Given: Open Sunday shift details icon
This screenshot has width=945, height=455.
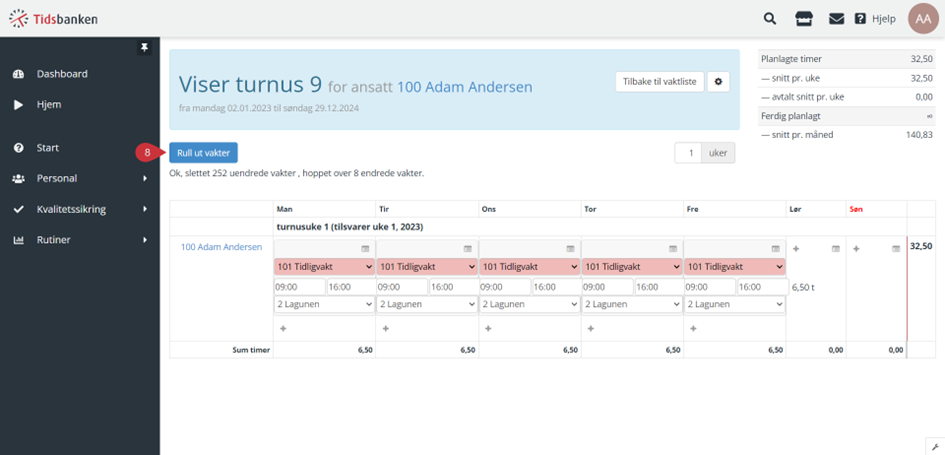Looking at the screenshot, I should pyautogui.click(x=896, y=248).
